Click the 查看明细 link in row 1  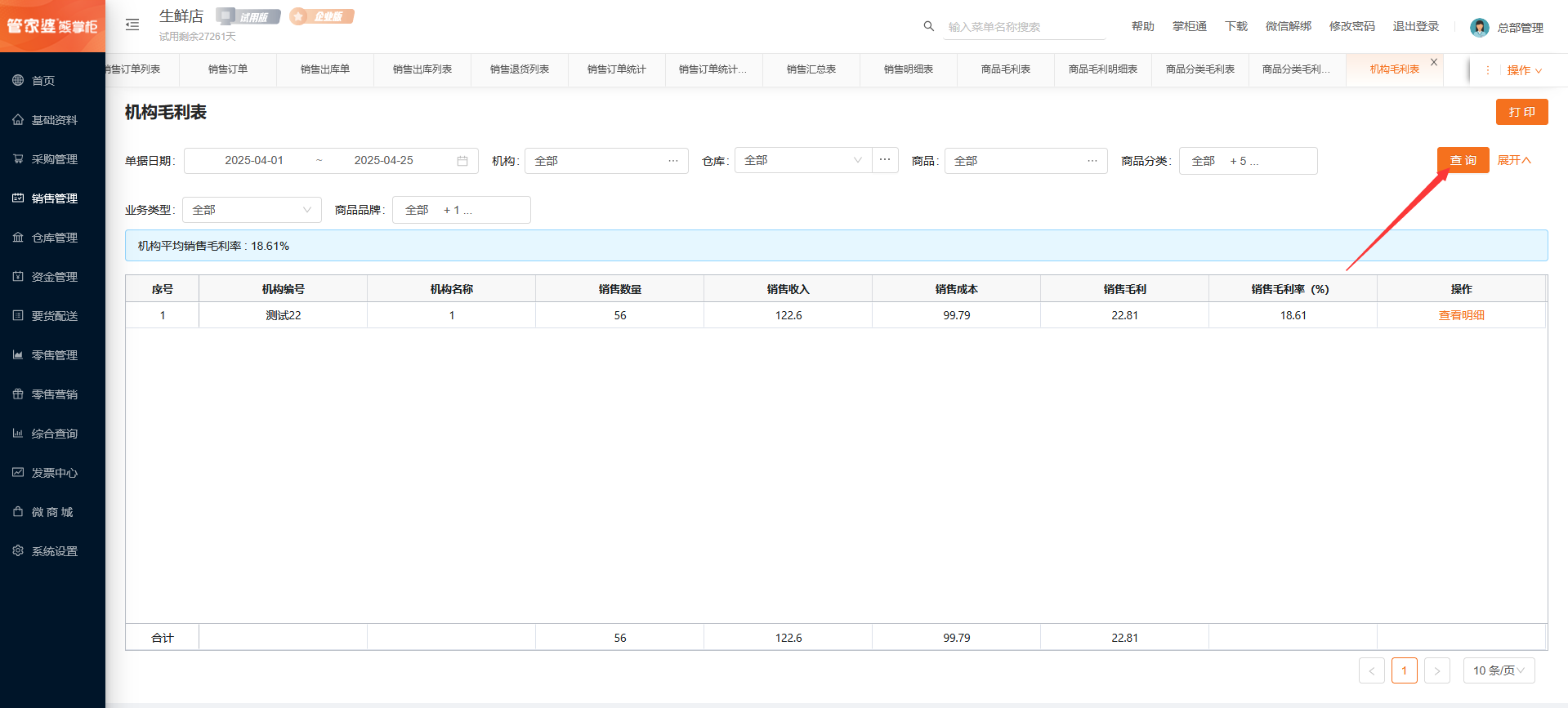click(x=1461, y=315)
